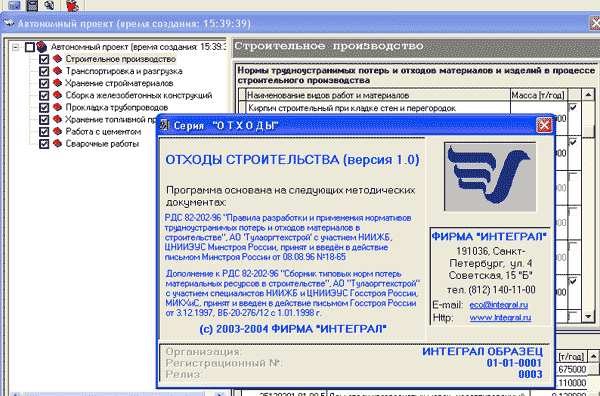
Task: Click the magnifier search icon in the top toolbar
Action: tap(49, 5)
